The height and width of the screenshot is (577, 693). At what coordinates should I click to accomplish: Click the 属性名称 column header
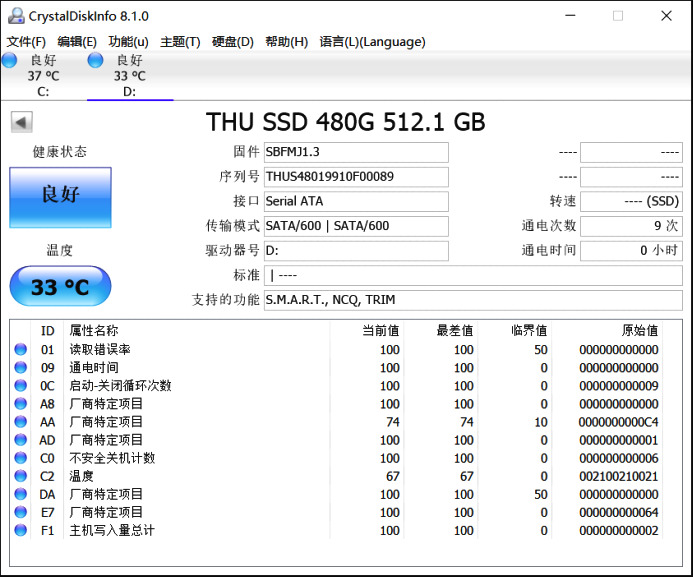tap(197, 330)
